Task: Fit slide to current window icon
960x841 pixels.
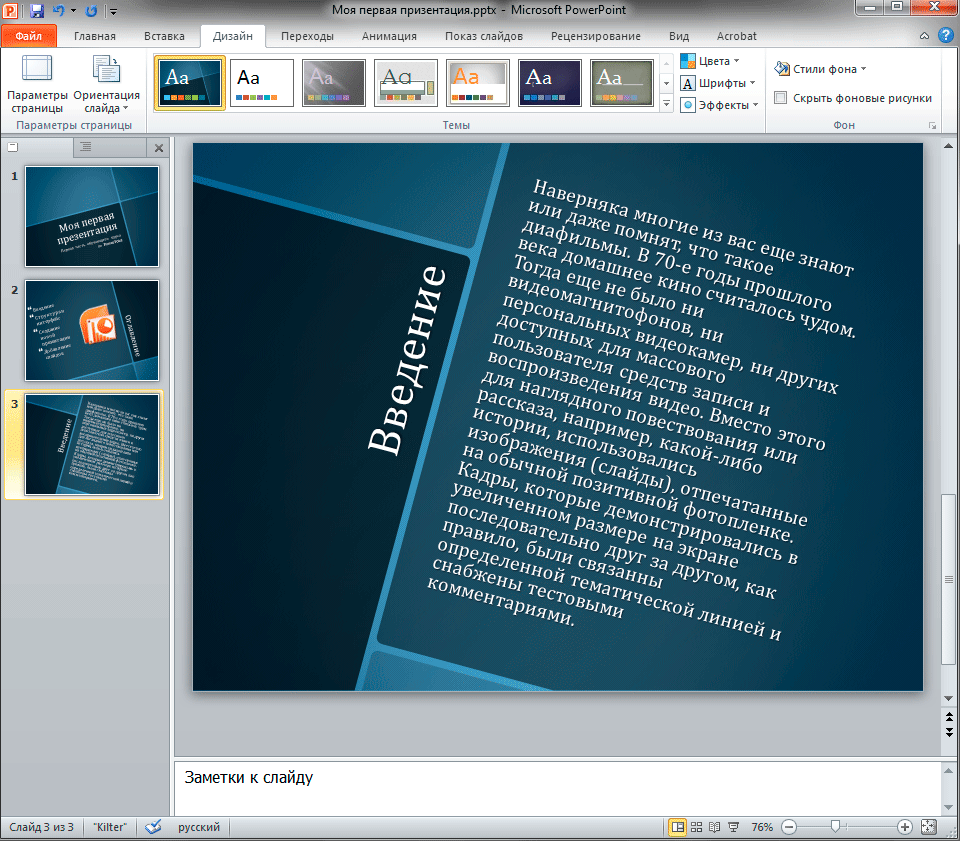Action: click(928, 827)
